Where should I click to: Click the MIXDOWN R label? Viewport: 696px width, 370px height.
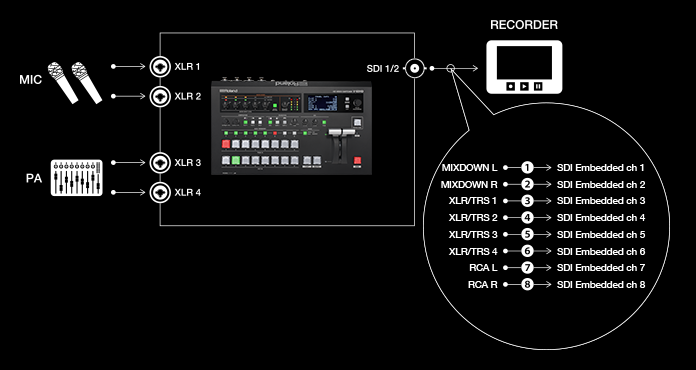point(469,184)
